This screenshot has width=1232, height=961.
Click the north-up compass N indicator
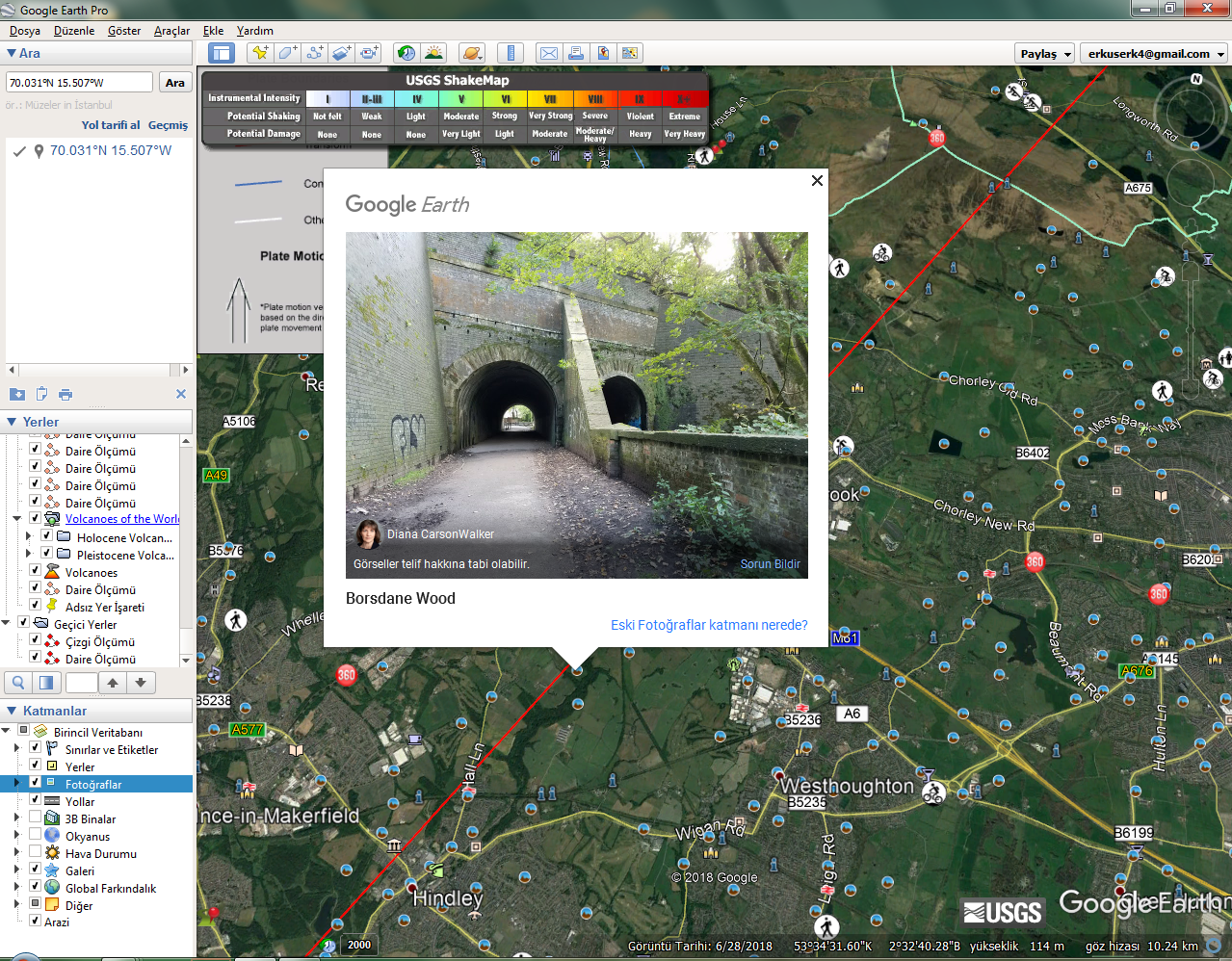pyautogui.click(x=1196, y=79)
